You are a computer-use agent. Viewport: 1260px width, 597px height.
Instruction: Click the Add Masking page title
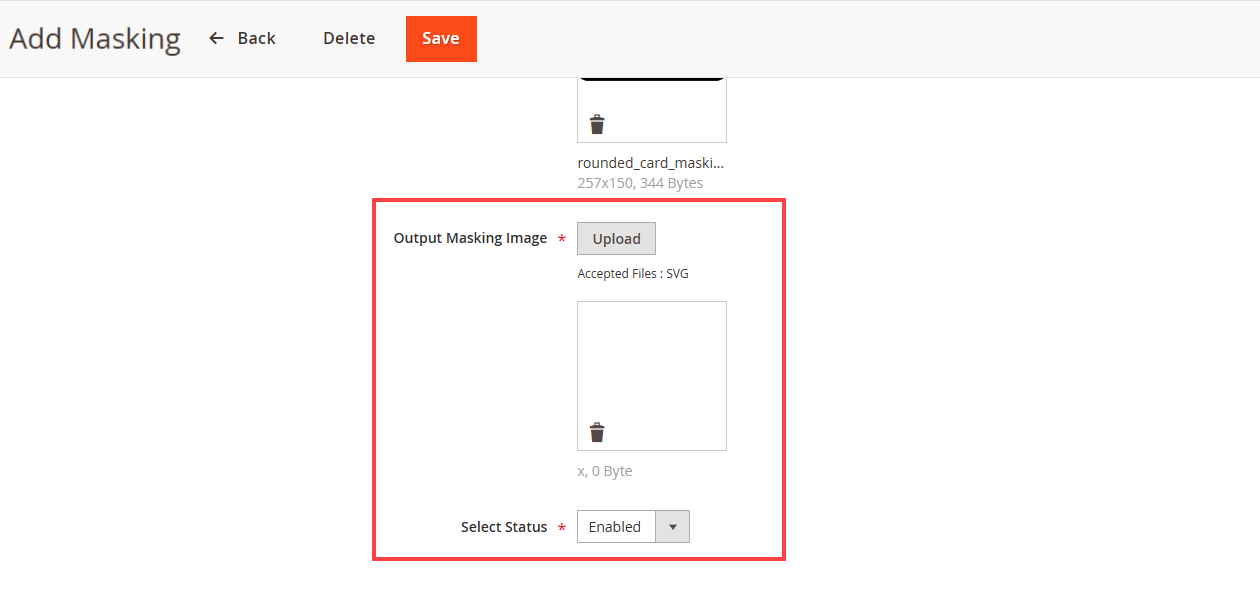point(95,39)
